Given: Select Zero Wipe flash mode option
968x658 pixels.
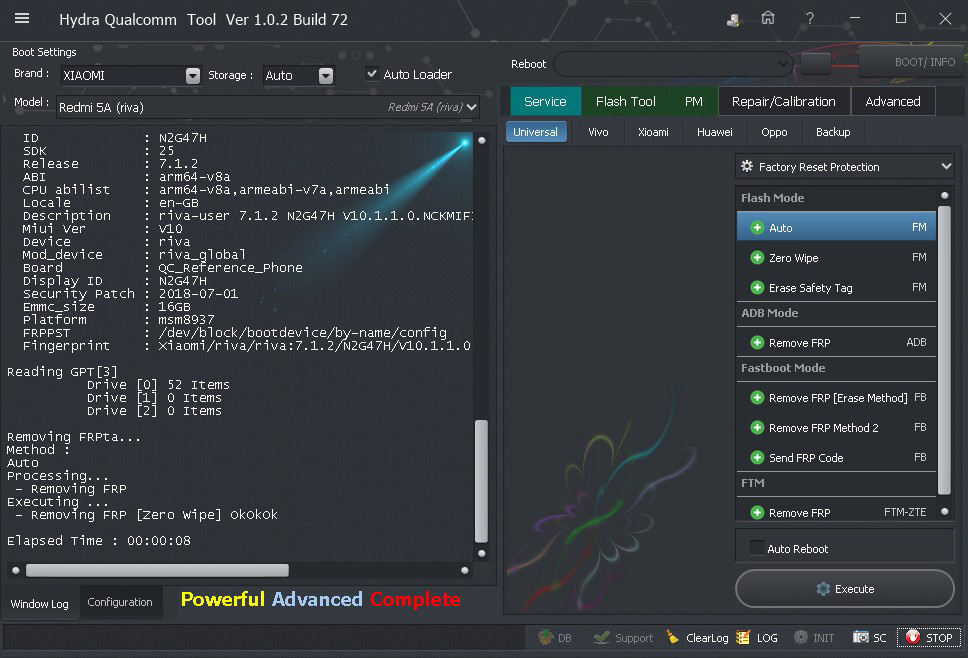Looking at the screenshot, I should pos(837,257).
